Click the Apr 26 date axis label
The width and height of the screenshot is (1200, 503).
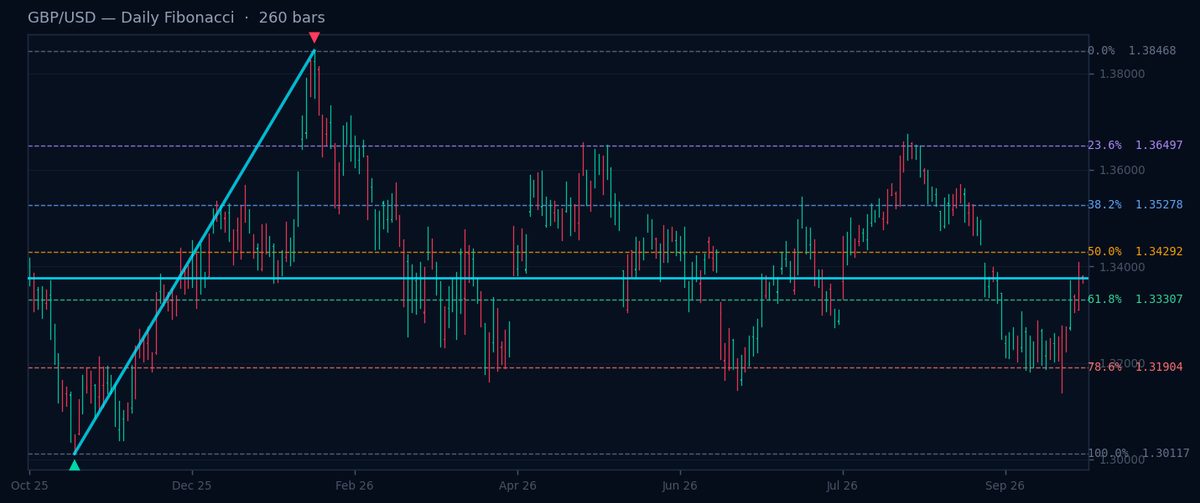[517, 486]
